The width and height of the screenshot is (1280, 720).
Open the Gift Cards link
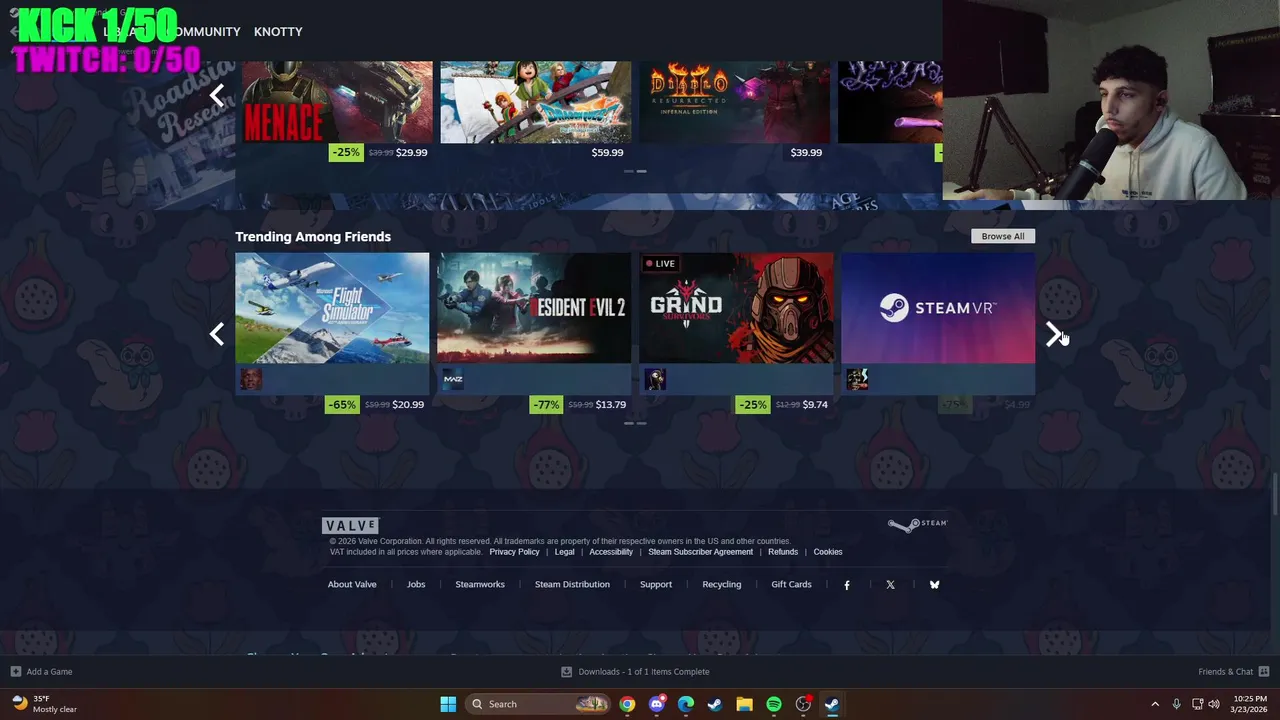[791, 585]
